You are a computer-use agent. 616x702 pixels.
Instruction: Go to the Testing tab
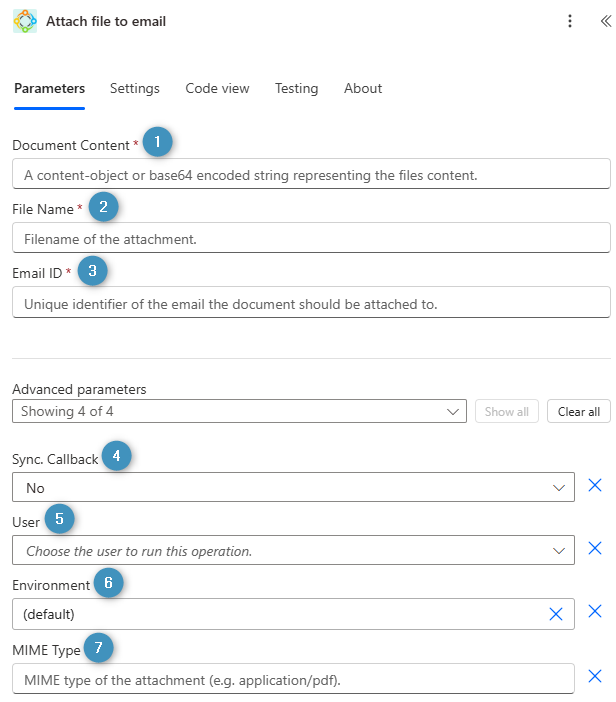[297, 88]
